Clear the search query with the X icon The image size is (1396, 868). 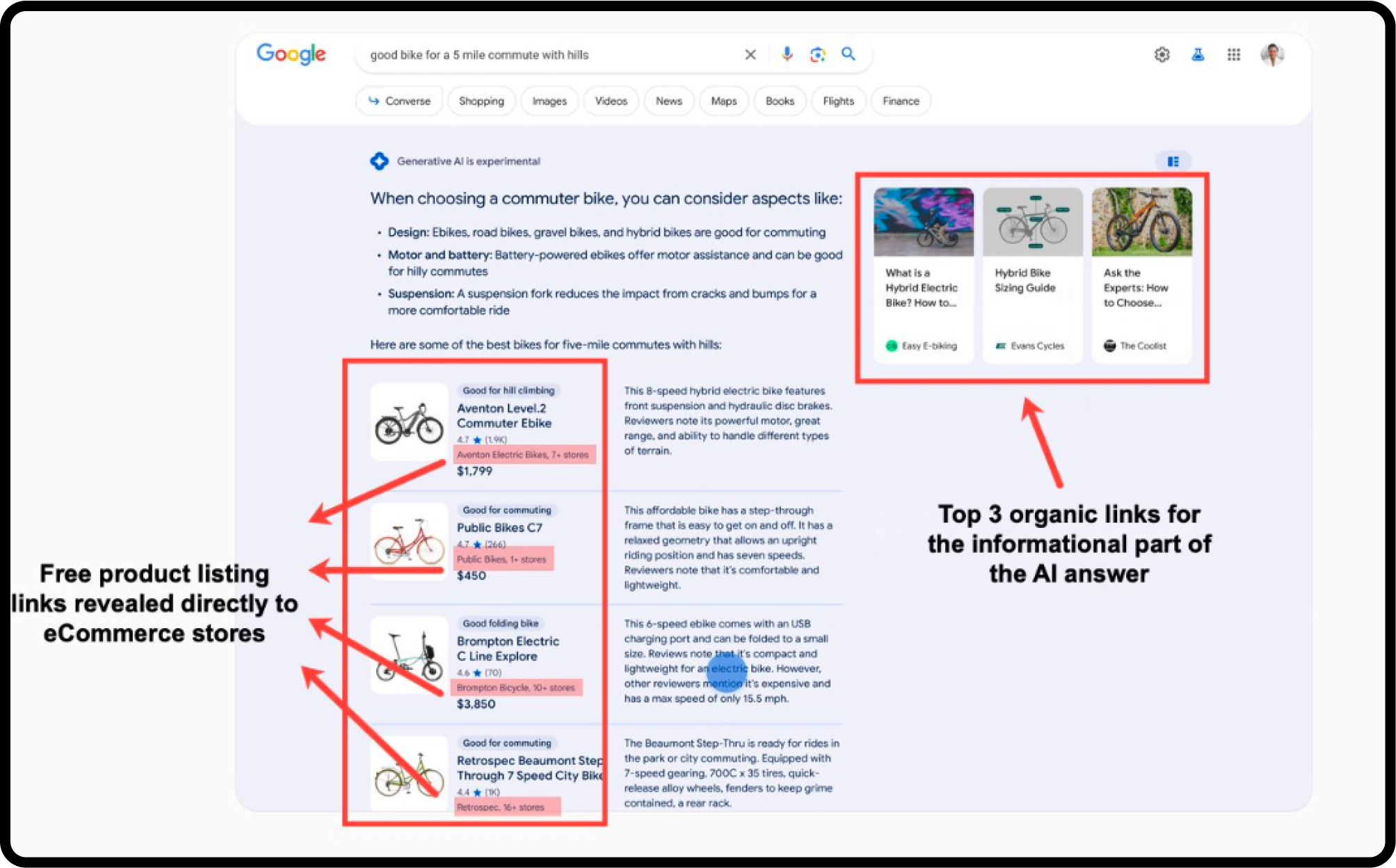(751, 54)
